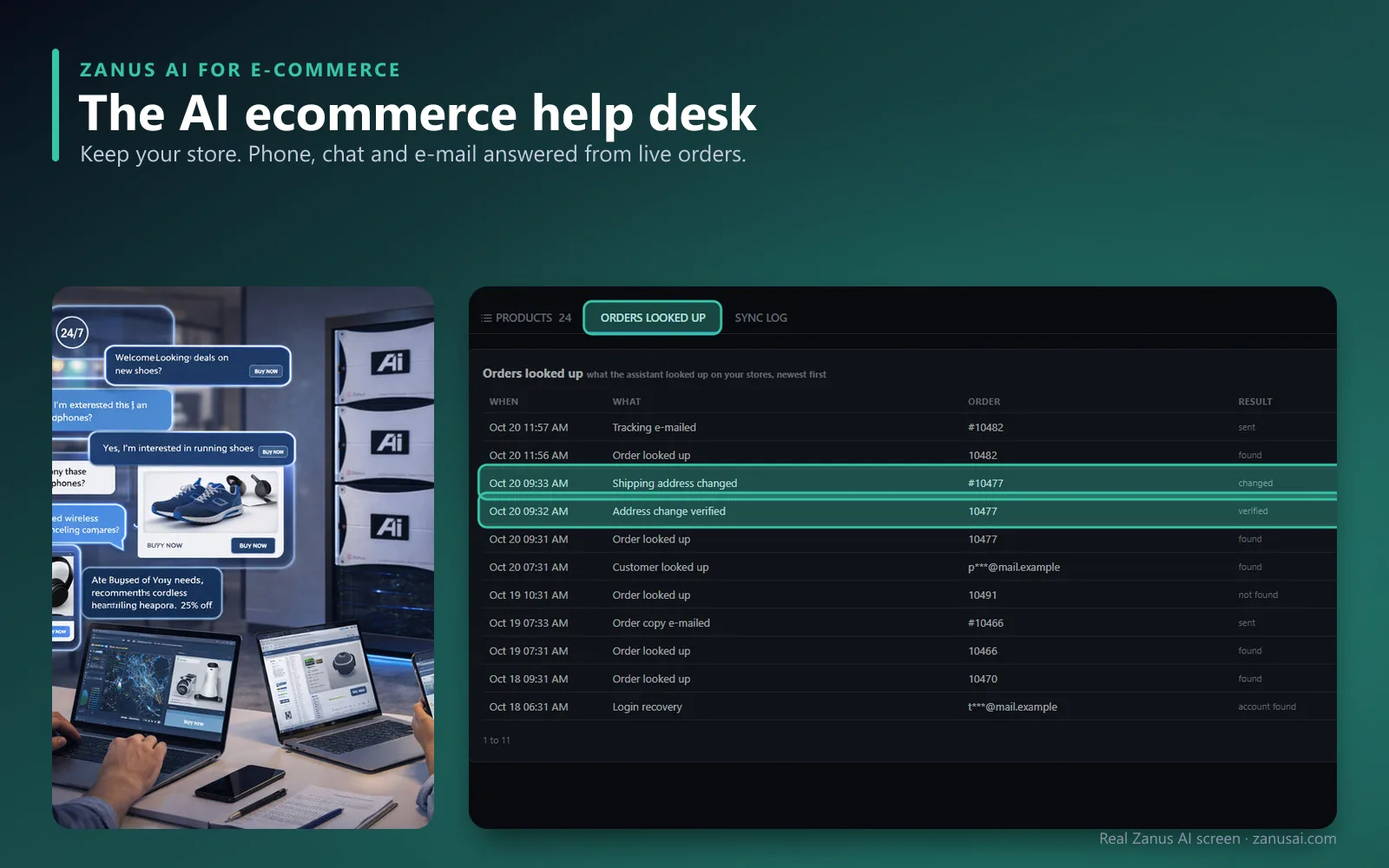Switch to the Sync Log tab
This screenshot has width=1389, height=868.
(x=760, y=318)
